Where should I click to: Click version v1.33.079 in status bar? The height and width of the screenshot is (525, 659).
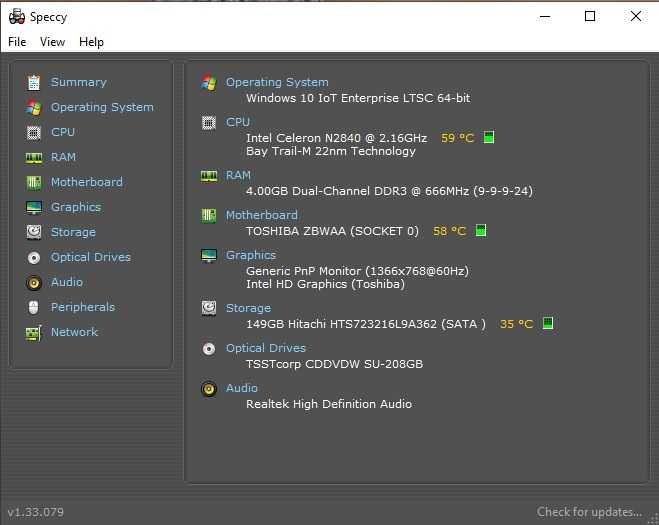pos(36,512)
